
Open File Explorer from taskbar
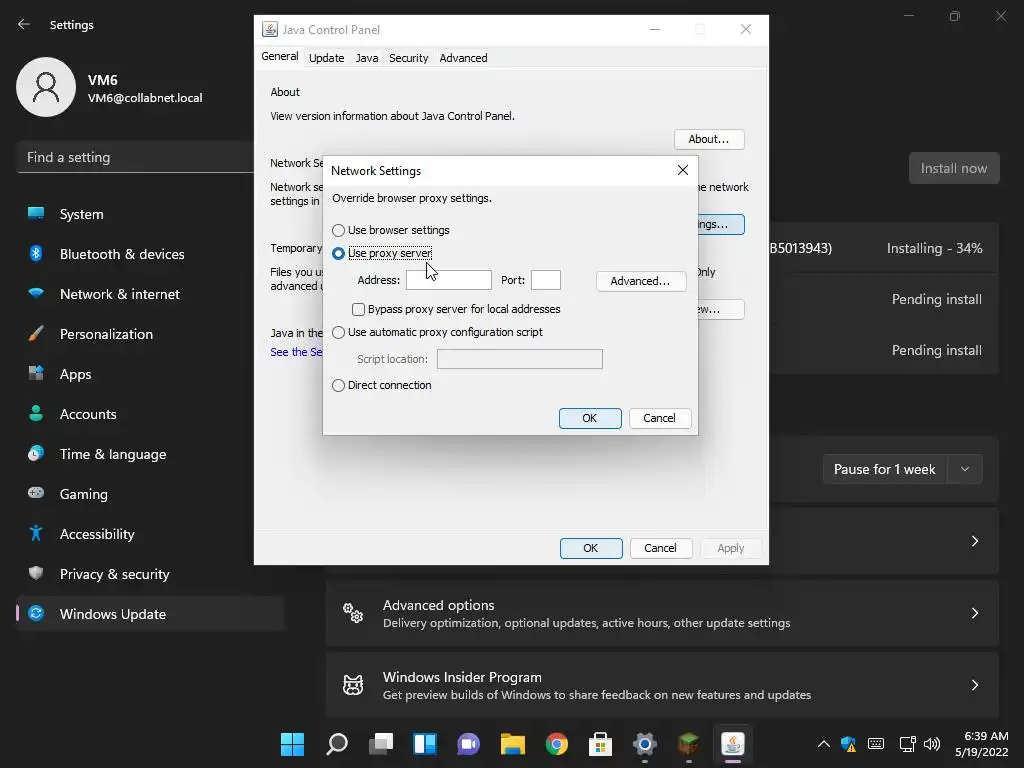[x=513, y=744]
